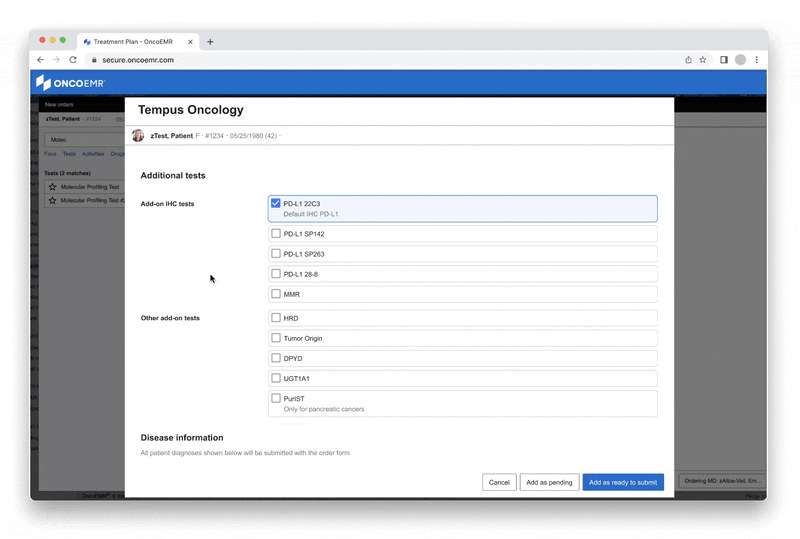800x539 pixels.
Task: Click the browser profile avatar
Action: tap(740, 60)
